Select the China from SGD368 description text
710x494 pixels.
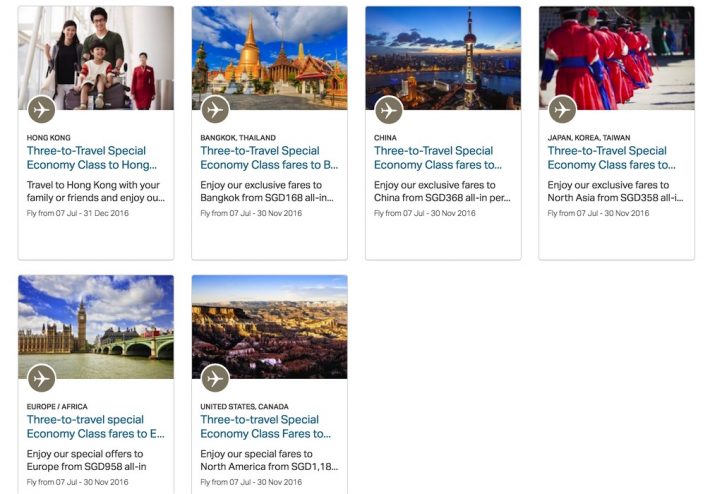pyautogui.click(x=442, y=192)
